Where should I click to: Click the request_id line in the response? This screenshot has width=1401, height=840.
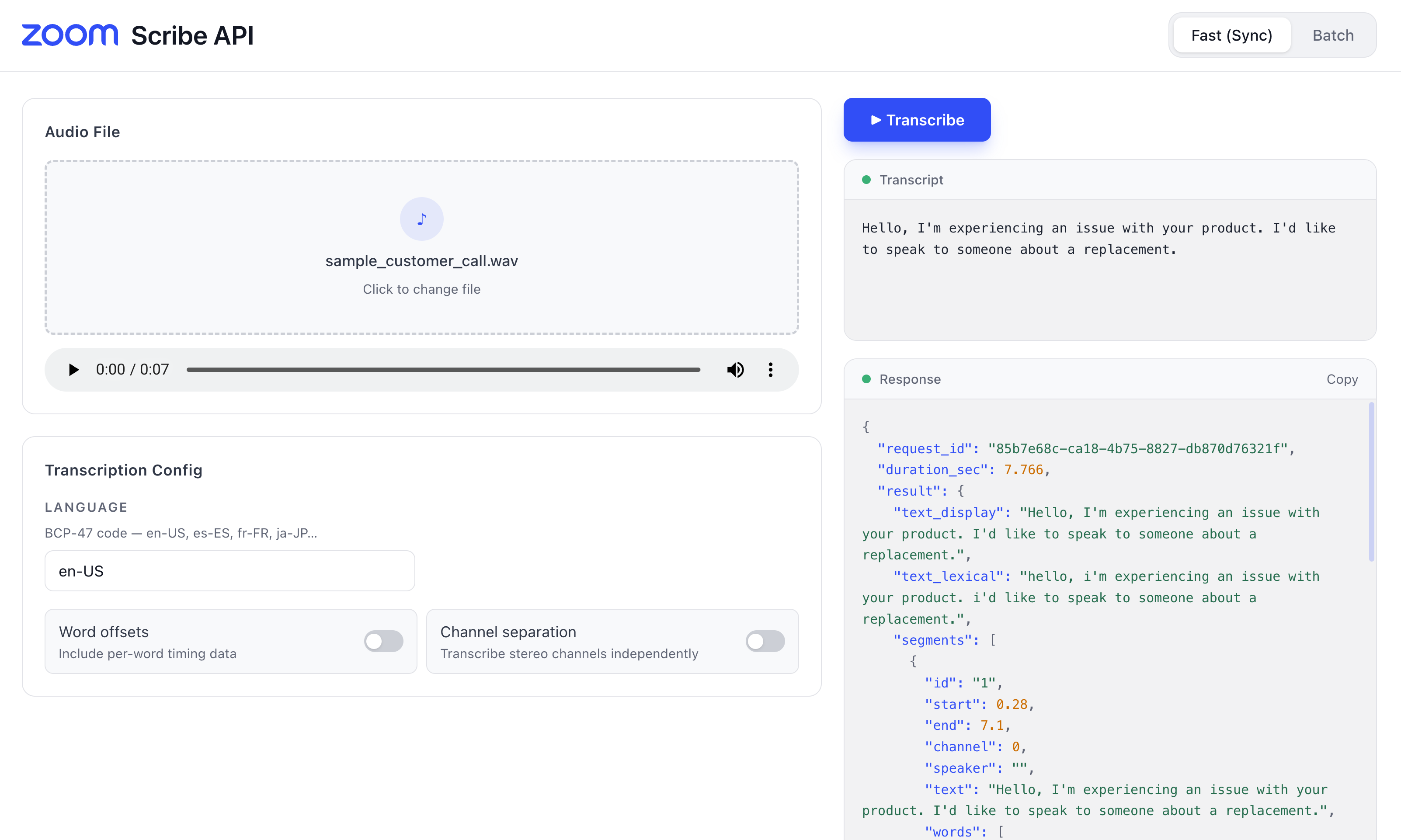1086,449
